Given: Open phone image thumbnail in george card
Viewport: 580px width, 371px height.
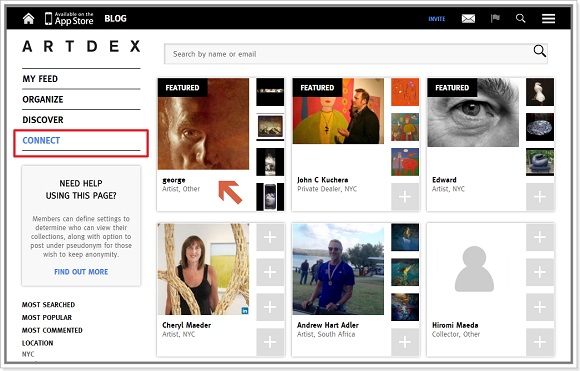Looking at the screenshot, I should click(x=270, y=196).
